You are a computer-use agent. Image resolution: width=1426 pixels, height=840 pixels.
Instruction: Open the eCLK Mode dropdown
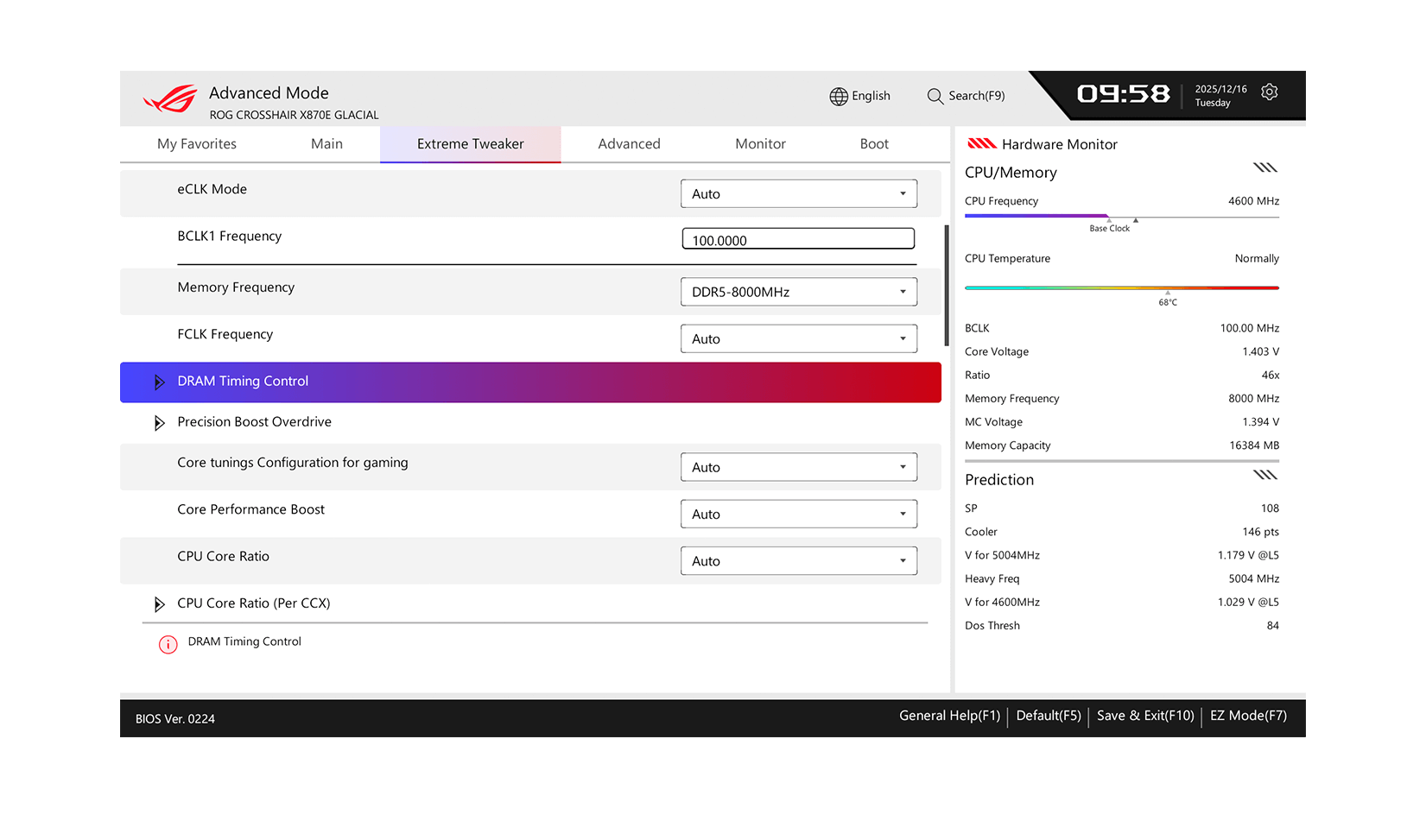pos(798,194)
